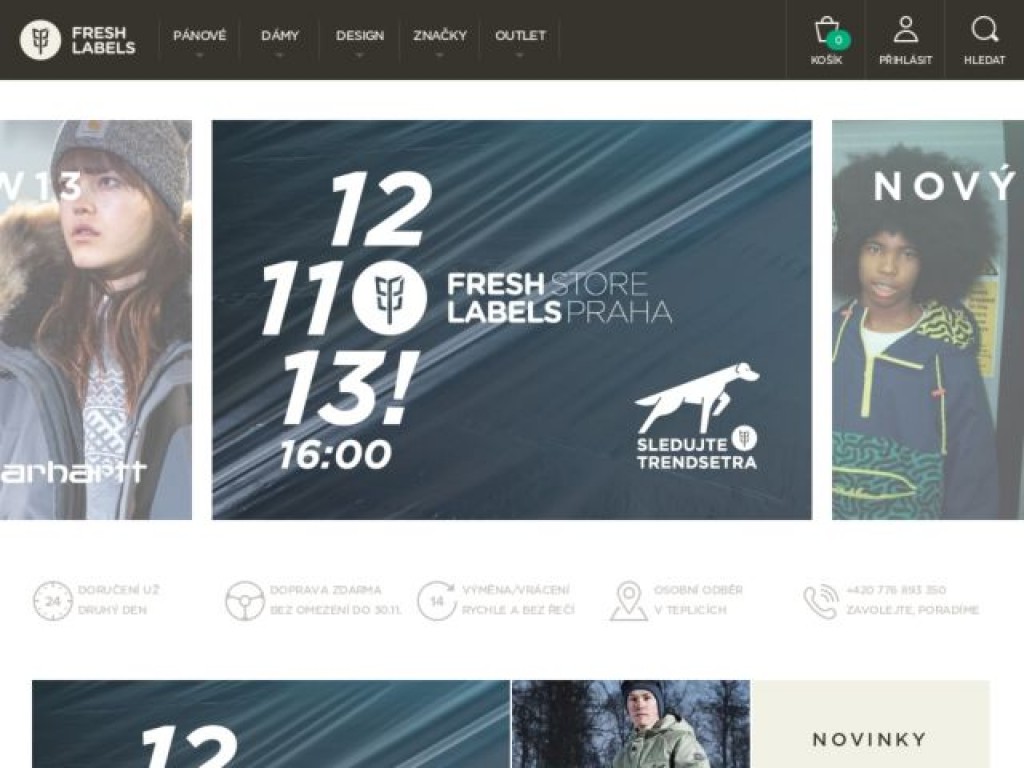Select the Carhartt slide on the left
Image resolution: width=1024 pixels, height=768 pixels.
(x=96, y=320)
